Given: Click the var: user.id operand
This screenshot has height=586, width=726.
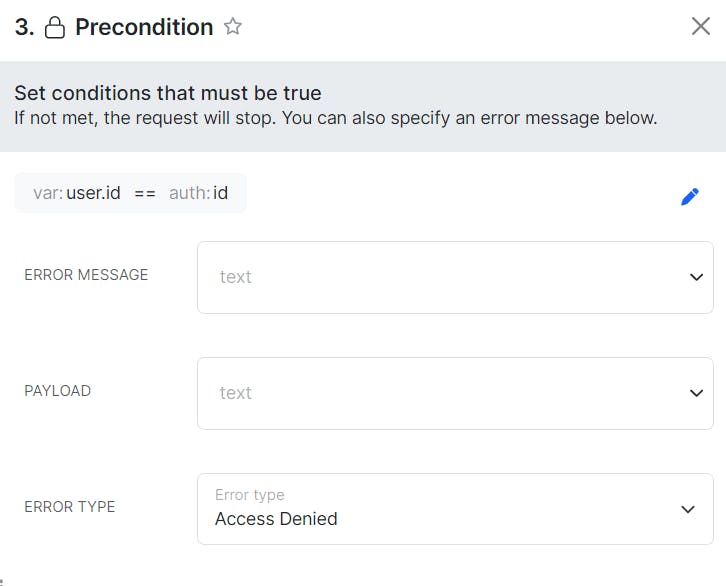Looking at the screenshot, I should click(77, 193).
